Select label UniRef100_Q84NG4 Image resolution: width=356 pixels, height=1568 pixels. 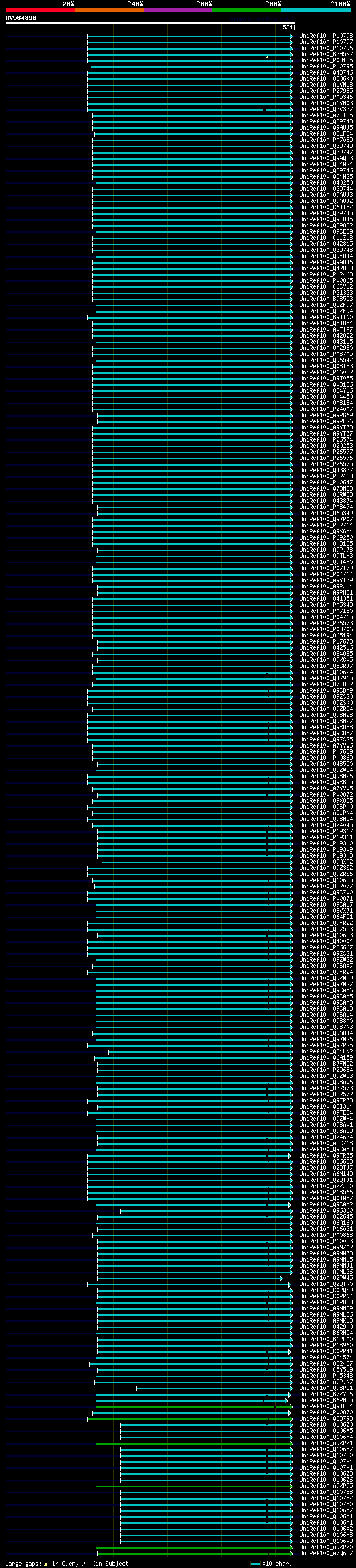(326, 164)
